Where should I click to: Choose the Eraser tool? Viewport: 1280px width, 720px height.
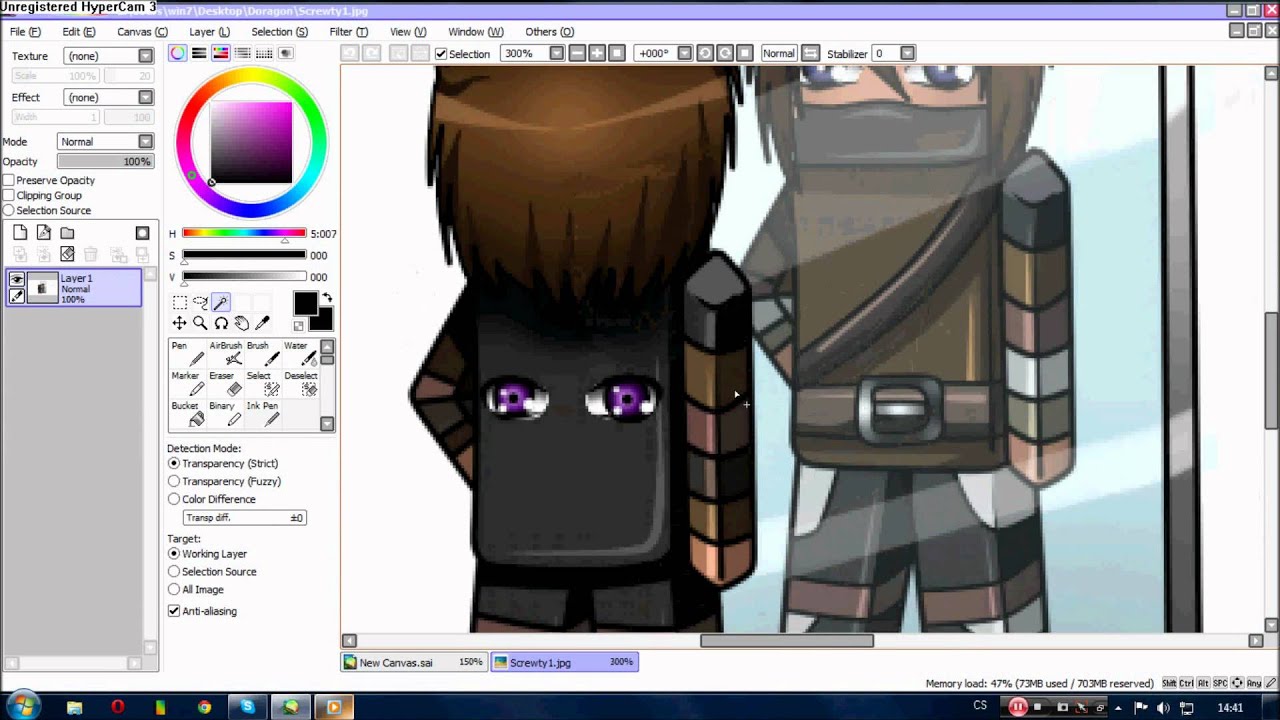pyautogui.click(x=226, y=384)
